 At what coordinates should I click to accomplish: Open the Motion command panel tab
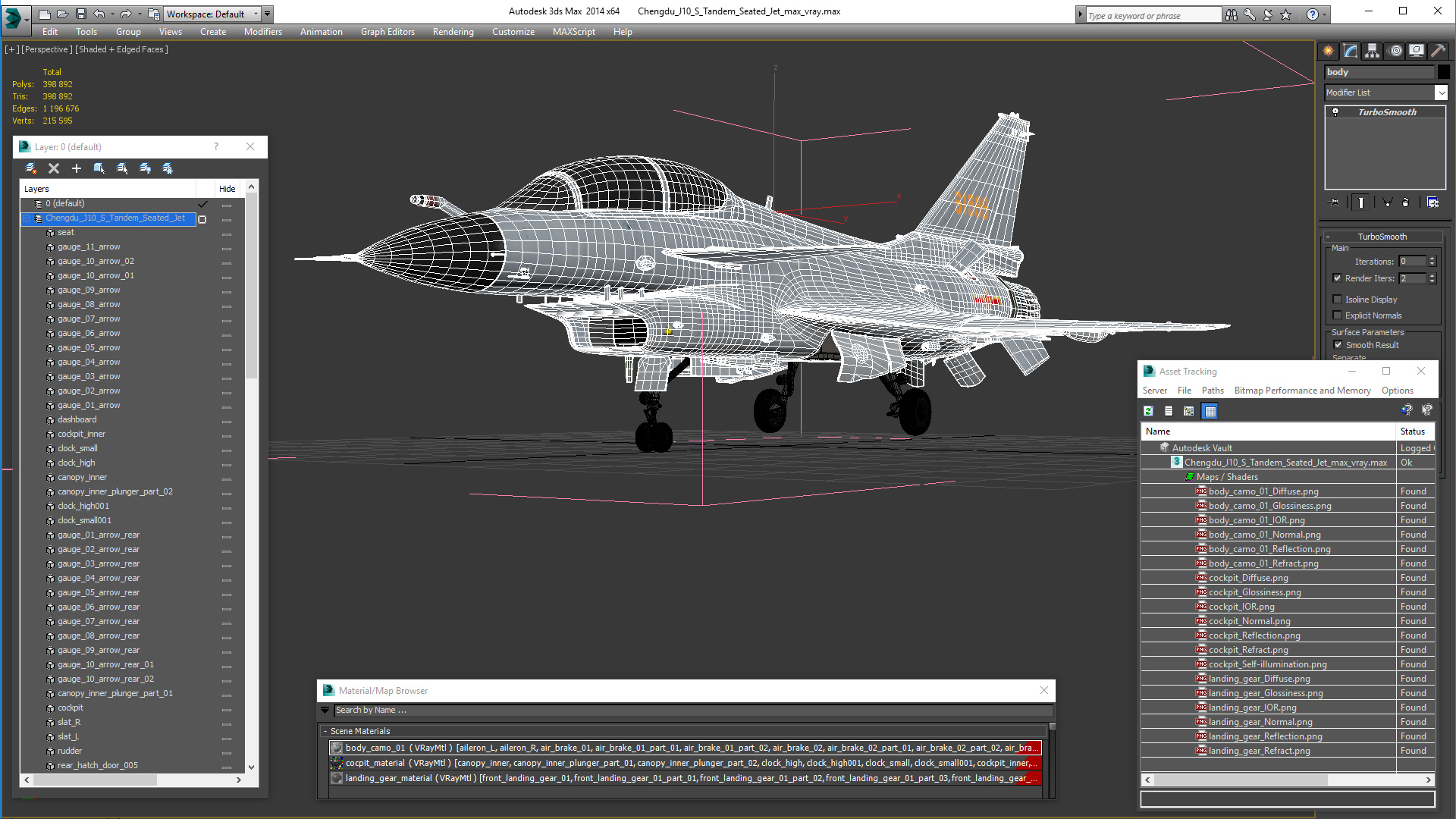(1395, 51)
